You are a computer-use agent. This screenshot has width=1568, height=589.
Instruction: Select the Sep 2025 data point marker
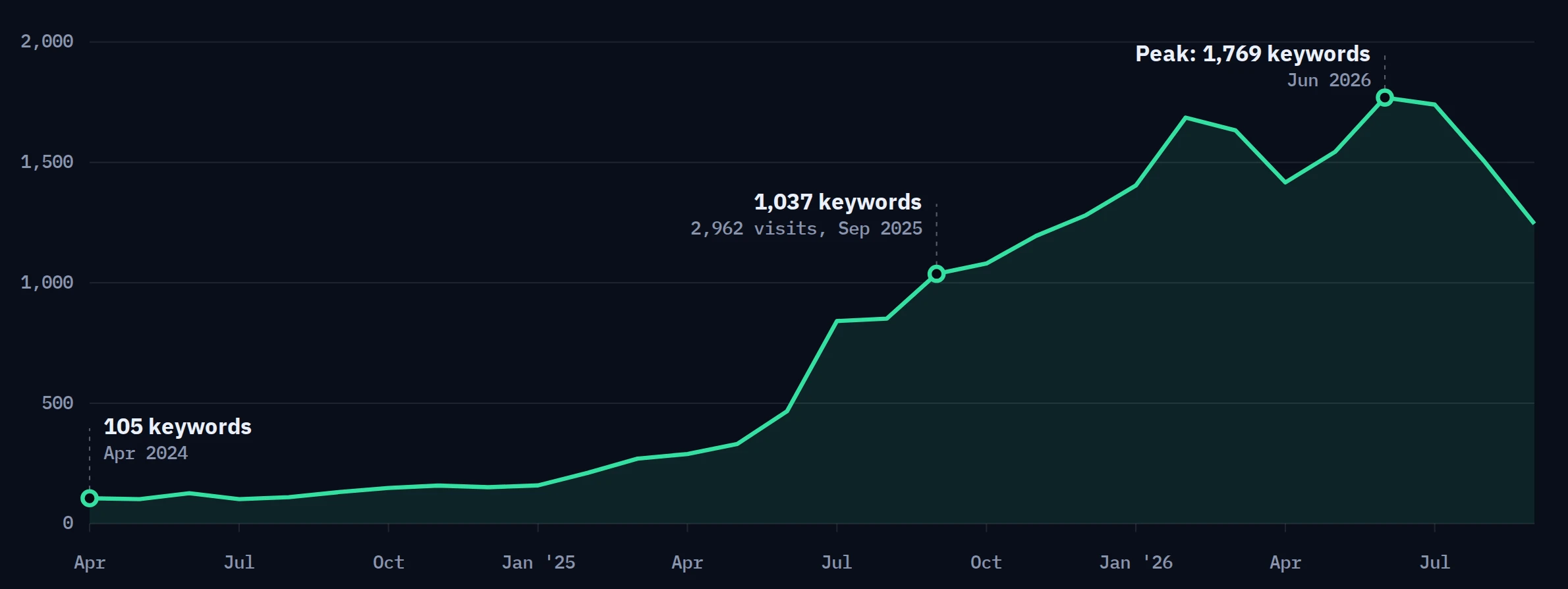(x=936, y=273)
